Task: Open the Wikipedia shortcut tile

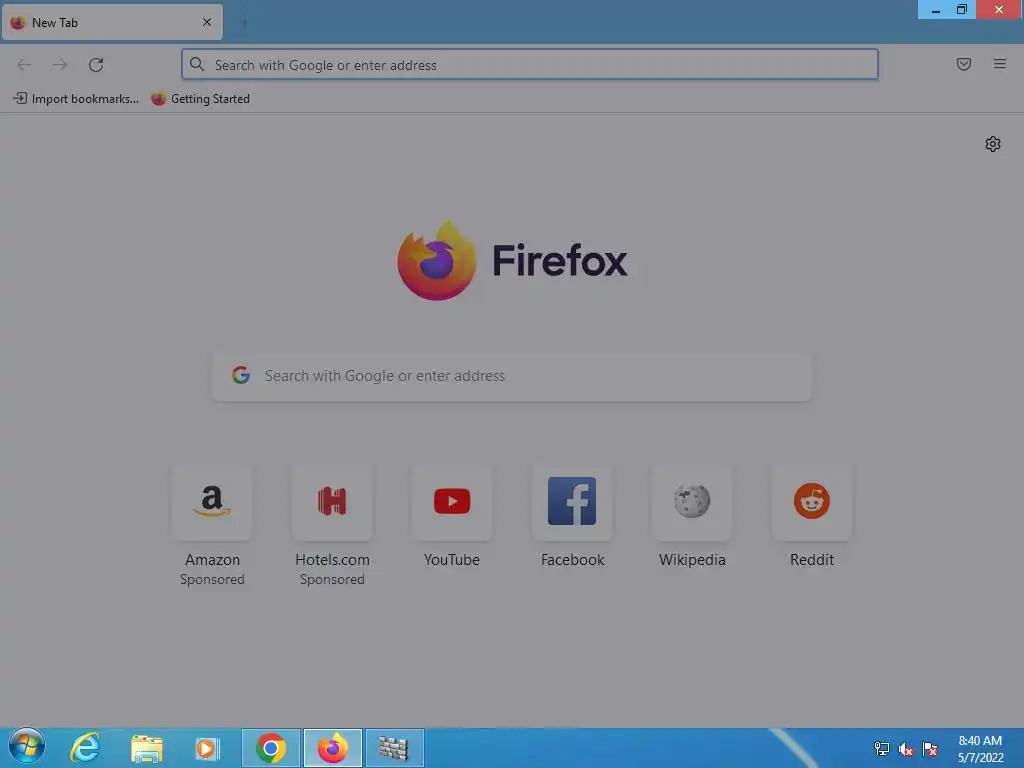Action: [692, 502]
